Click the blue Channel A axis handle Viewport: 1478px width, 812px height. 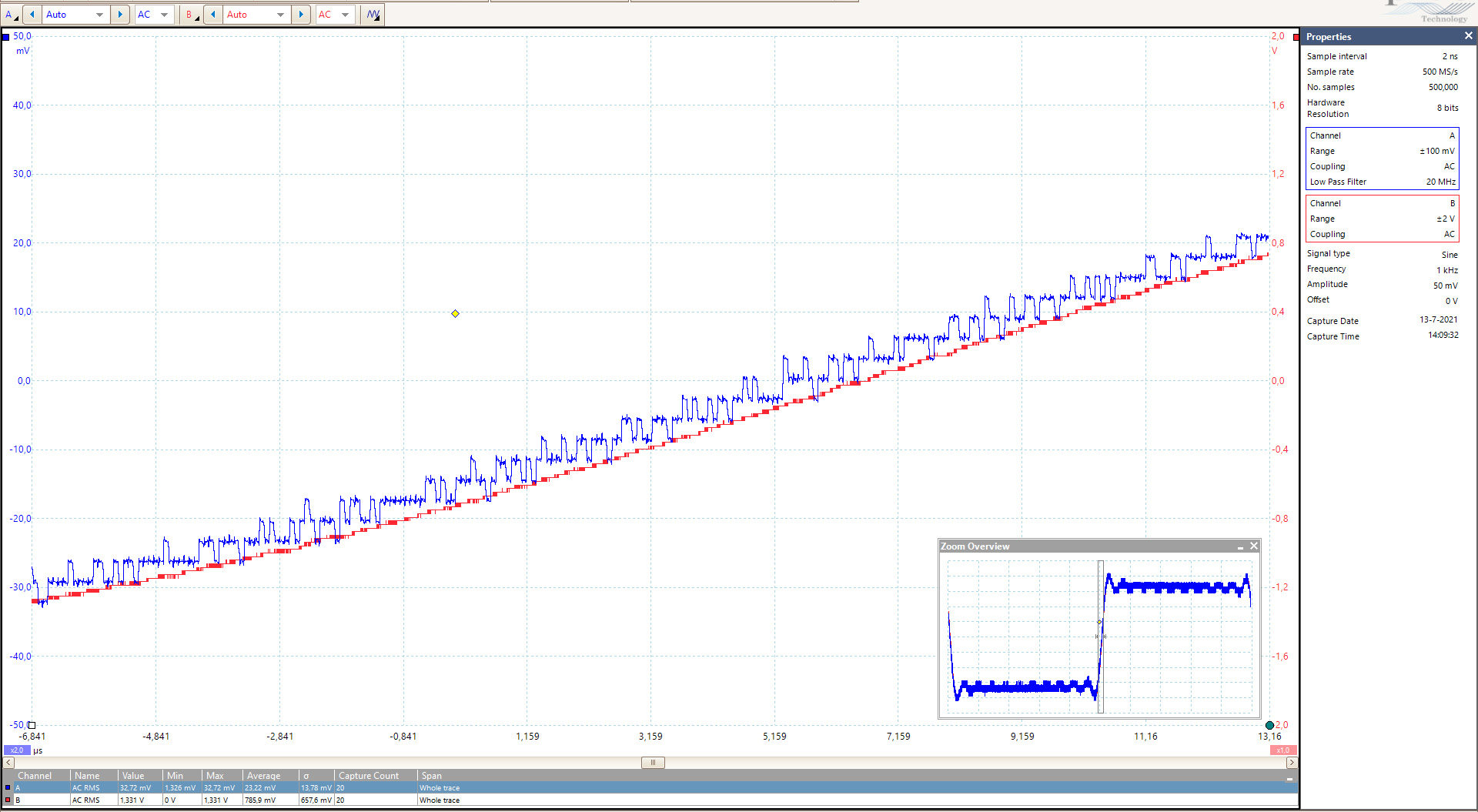6,36
